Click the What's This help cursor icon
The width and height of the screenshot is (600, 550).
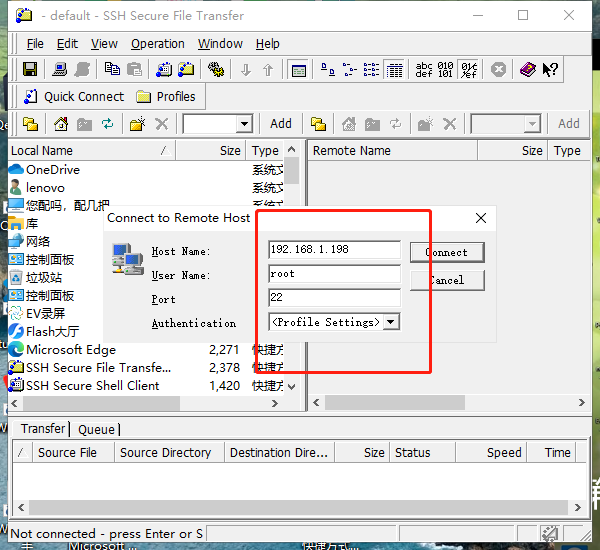tap(550, 70)
